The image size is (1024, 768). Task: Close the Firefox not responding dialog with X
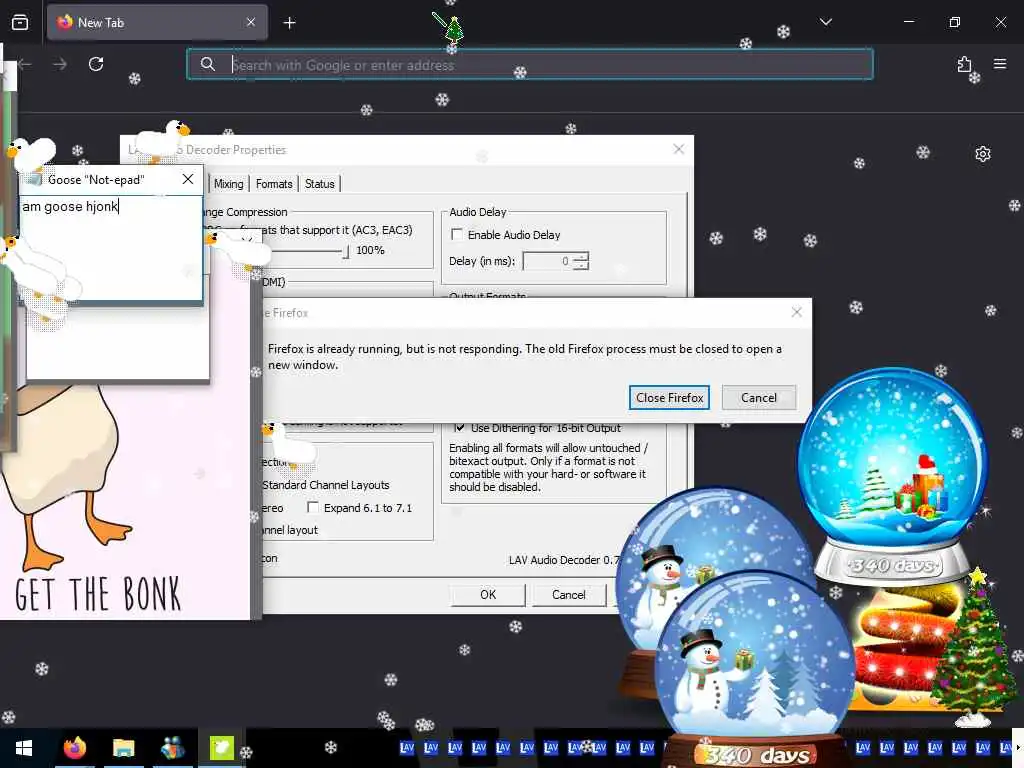(796, 312)
